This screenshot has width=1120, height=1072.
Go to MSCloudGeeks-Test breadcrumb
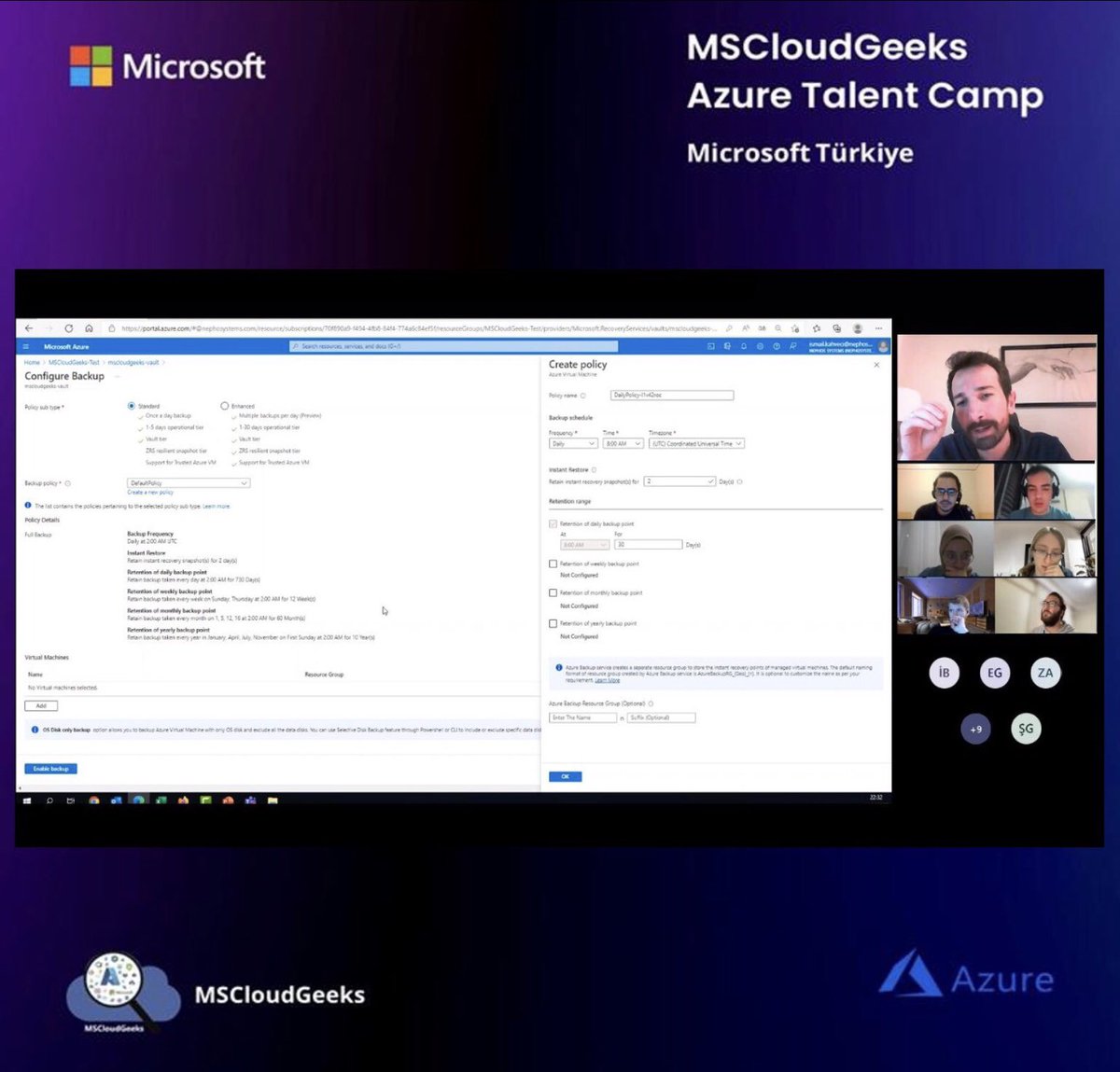coord(74,362)
